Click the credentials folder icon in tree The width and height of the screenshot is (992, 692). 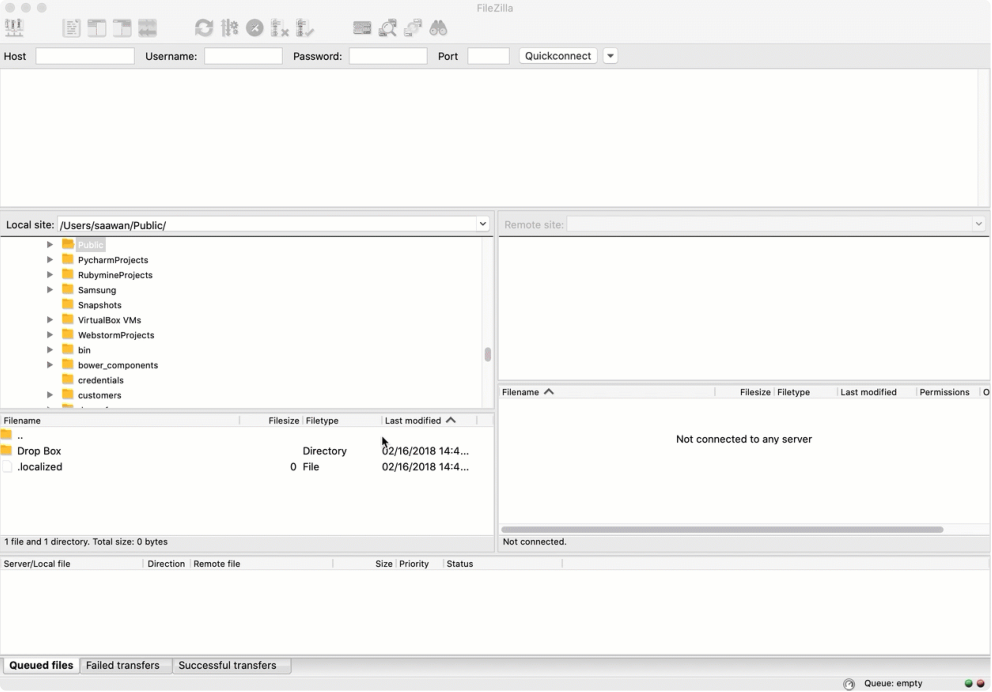click(x=68, y=380)
